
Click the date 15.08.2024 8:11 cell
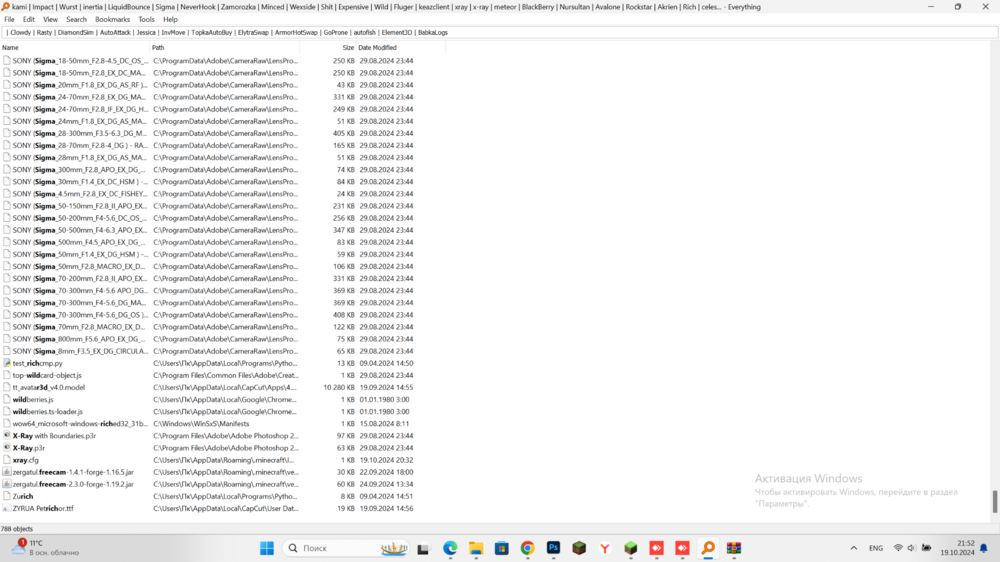(384, 424)
